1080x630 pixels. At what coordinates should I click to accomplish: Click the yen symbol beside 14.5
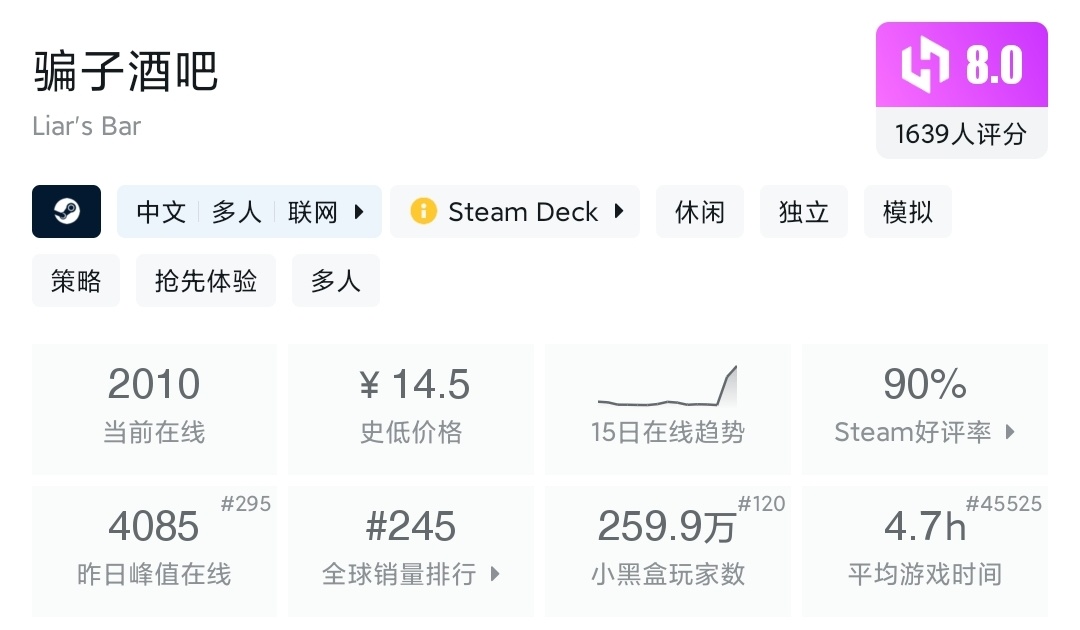tap(369, 385)
